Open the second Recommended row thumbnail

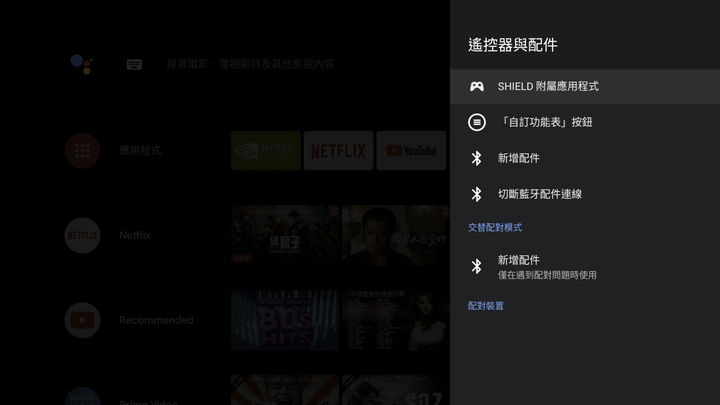coord(396,320)
